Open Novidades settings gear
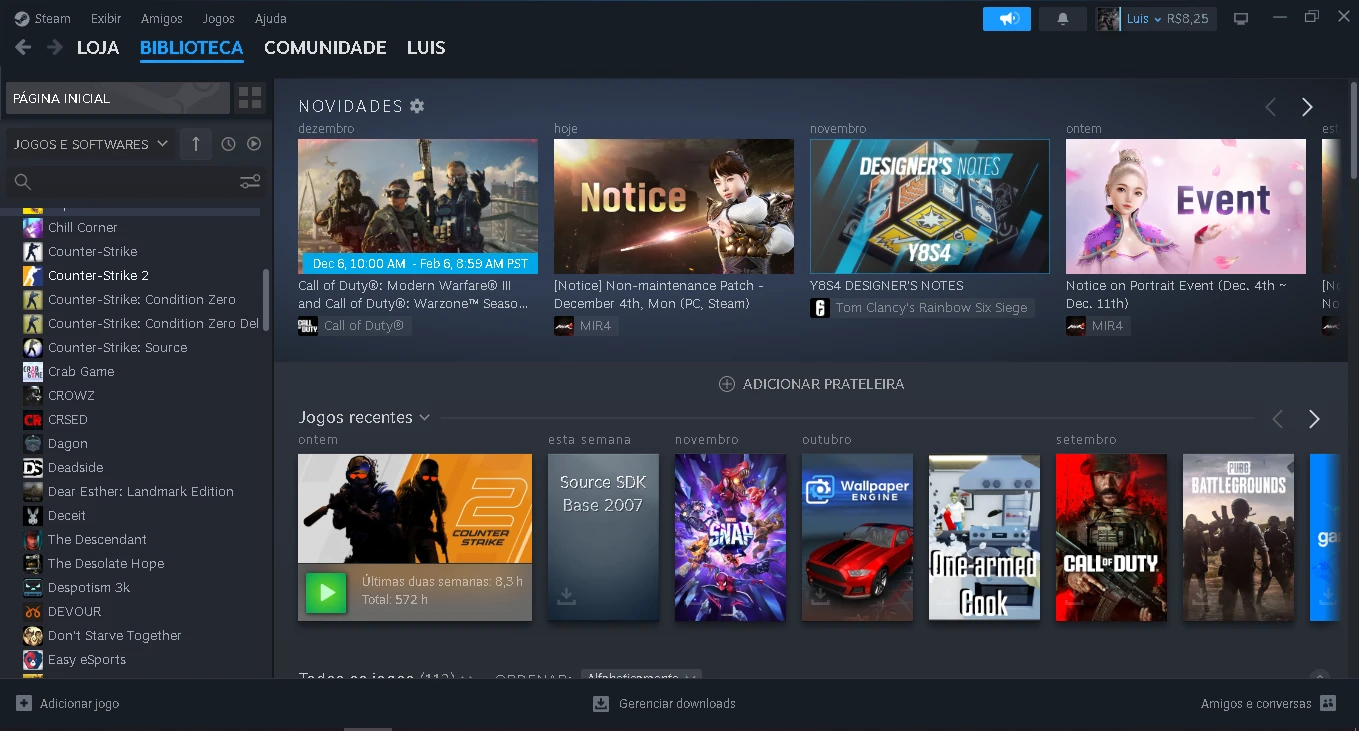Screen dimensions: 1359x731 (417, 106)
